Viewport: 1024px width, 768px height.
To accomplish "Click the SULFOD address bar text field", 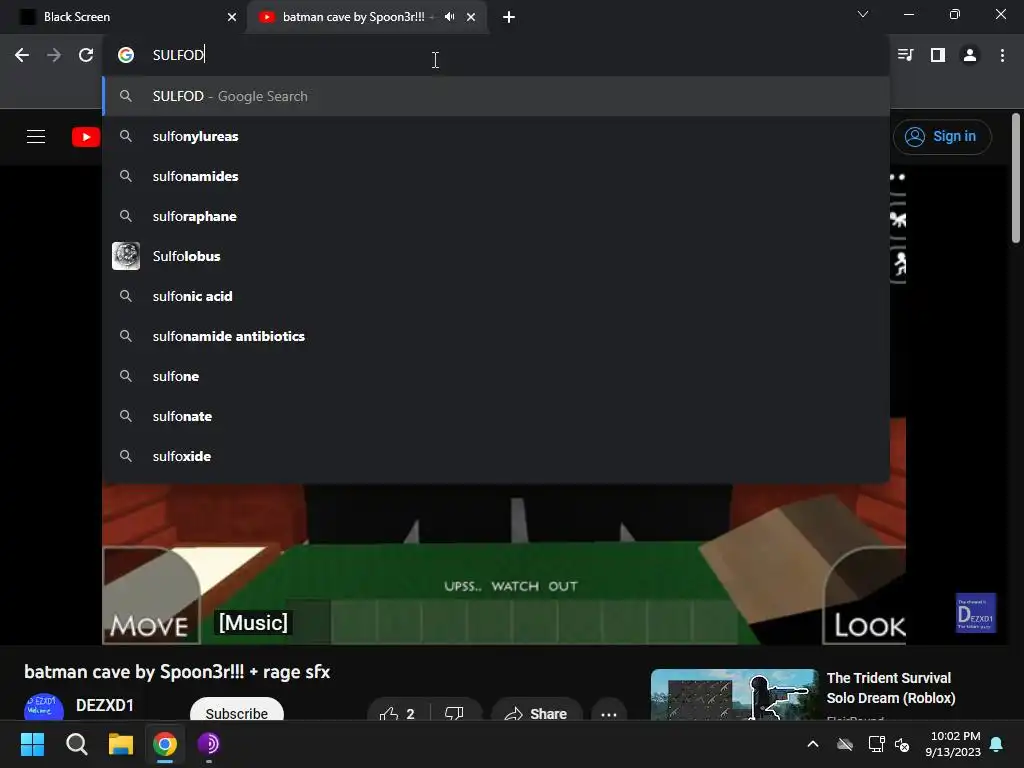I will pyautogui.click(x=496, y=55).
